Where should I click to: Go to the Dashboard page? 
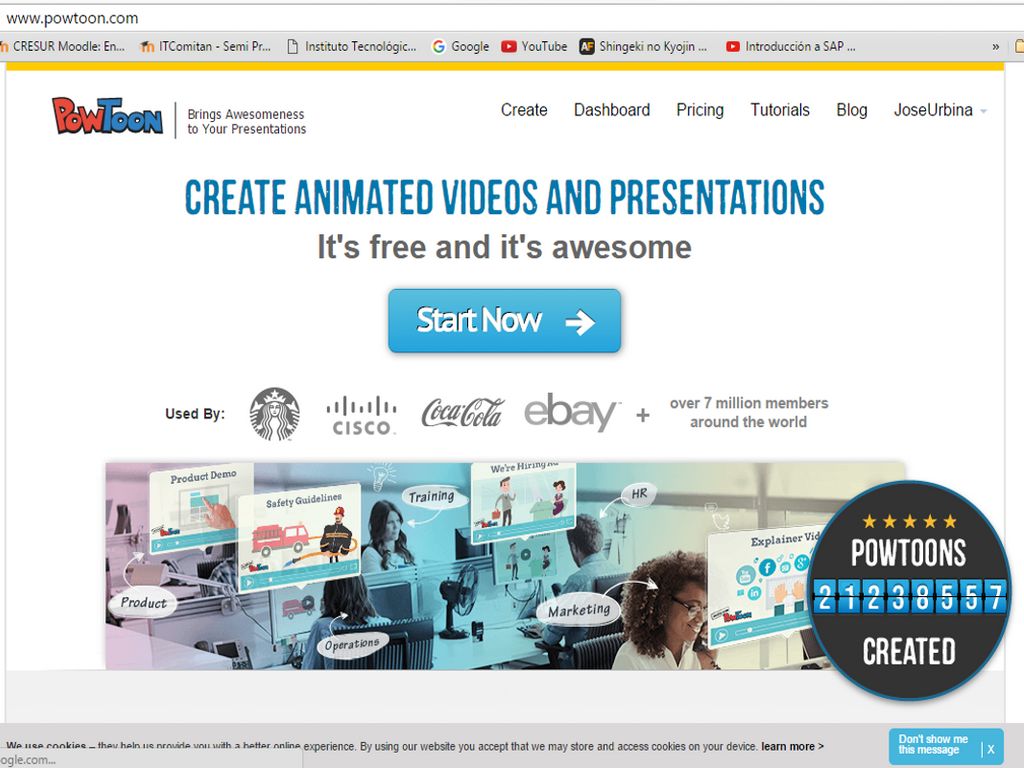click(x=612, y=110)
